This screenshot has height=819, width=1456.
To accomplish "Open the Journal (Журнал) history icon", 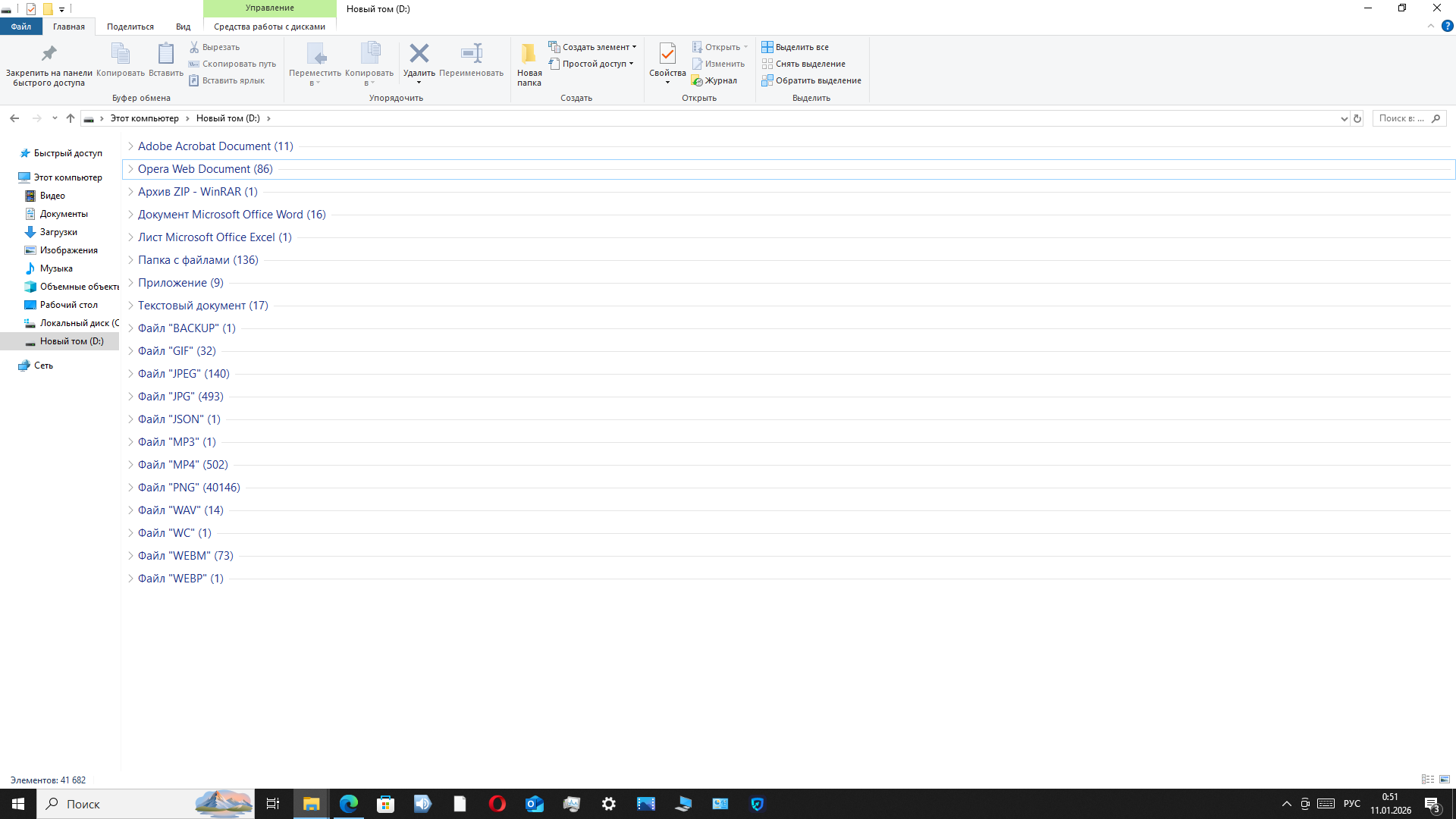I will tap(697, 80).
